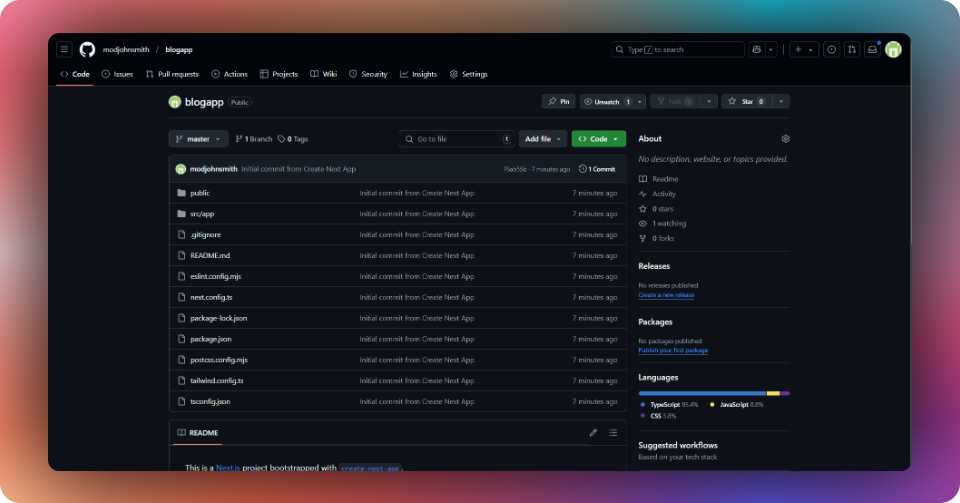Open the eslint.config.mjs file
Viewport: 960px width, 503px height.
(216, 276)
